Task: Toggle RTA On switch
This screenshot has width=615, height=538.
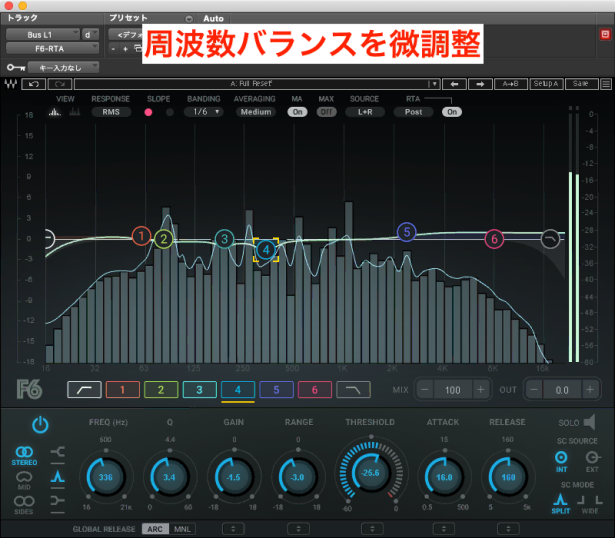Action: [452, 112]
